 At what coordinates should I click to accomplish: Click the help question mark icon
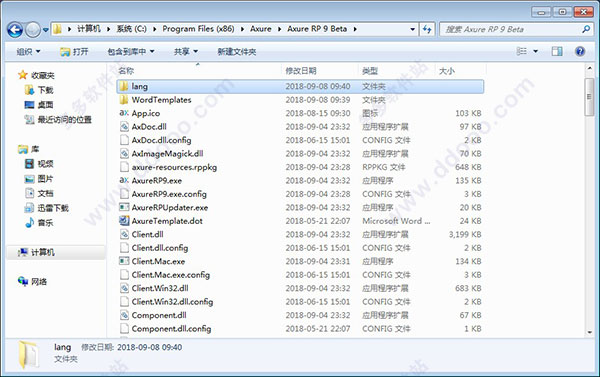pyautogui.click(x=580, y=51)
